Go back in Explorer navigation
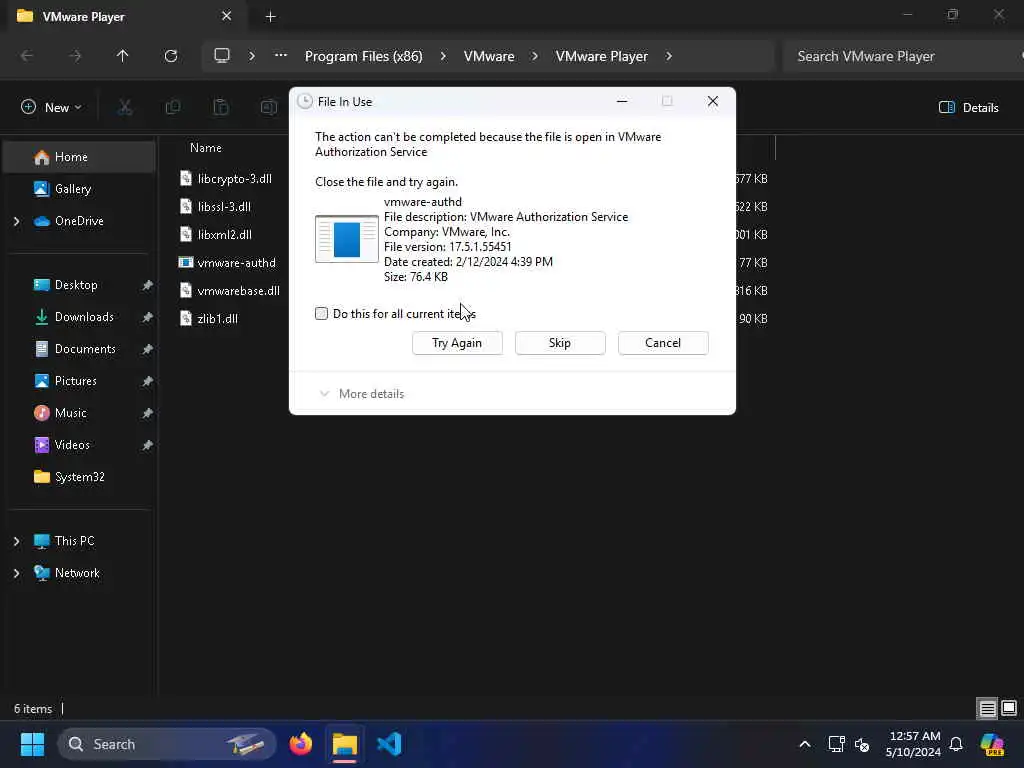1024x768 pixels. (x=27, y=56)
